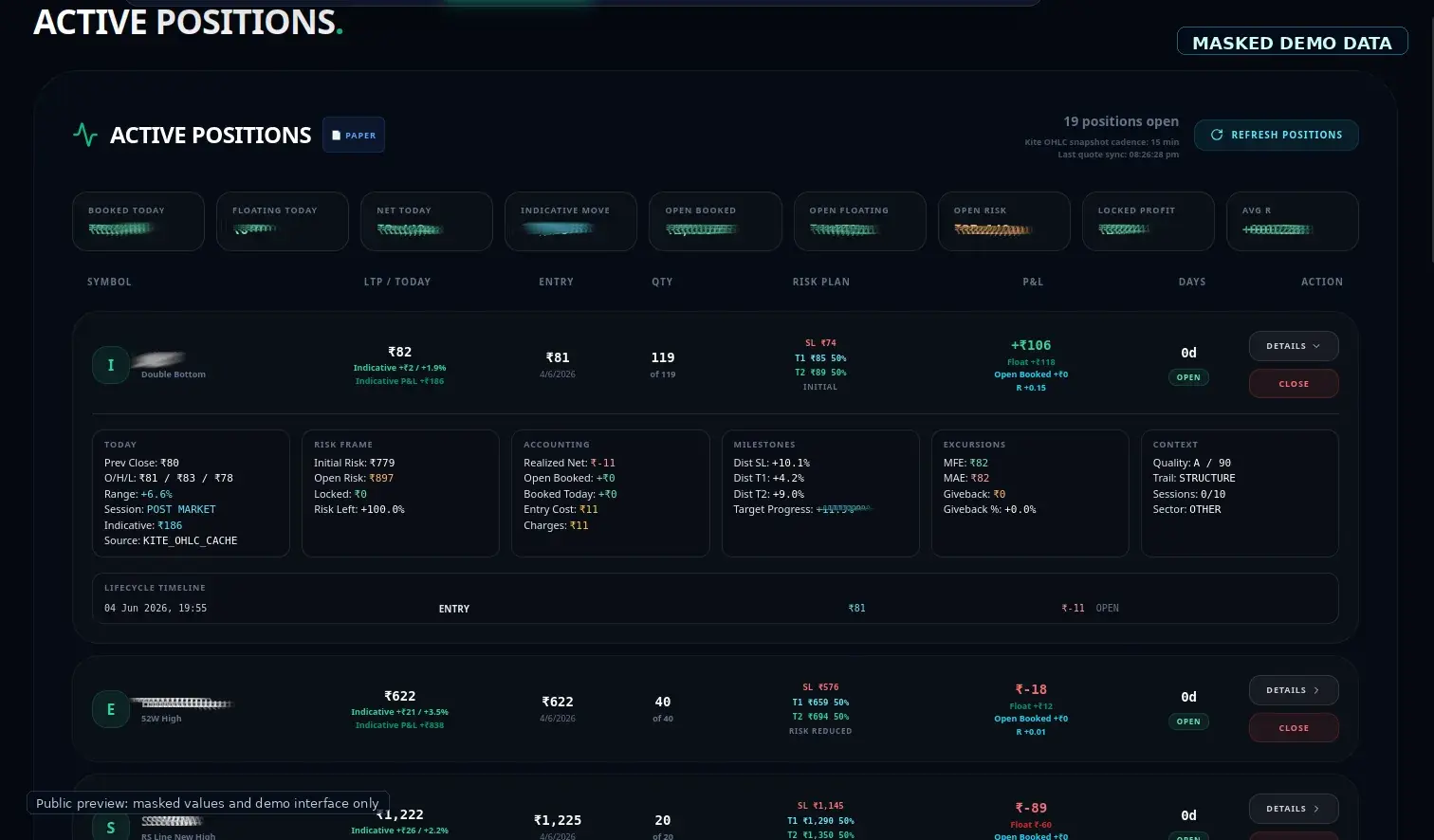
Task: Click the Public preview notice banner
Action: pos(208,803)
